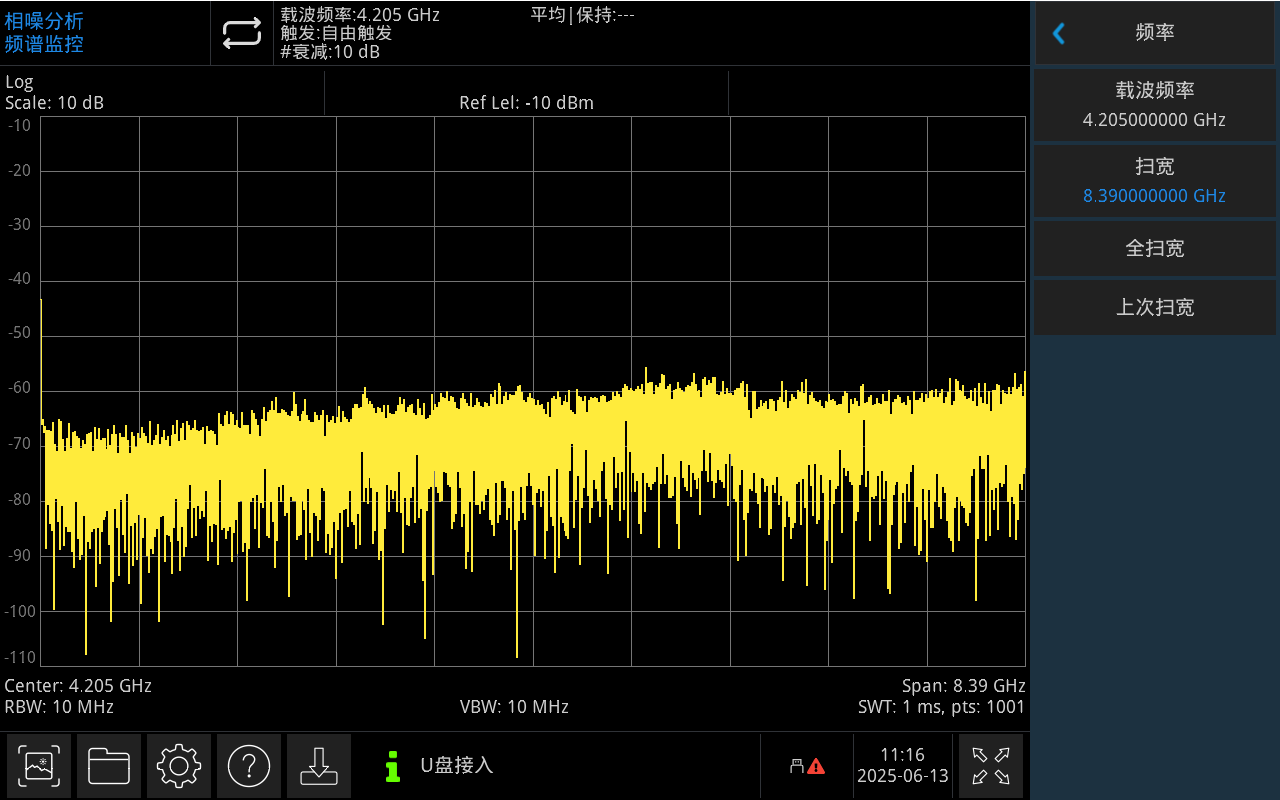Open the help question mark icon
Viewport: 1280px width, 800px height.
[x=249, y=766]
